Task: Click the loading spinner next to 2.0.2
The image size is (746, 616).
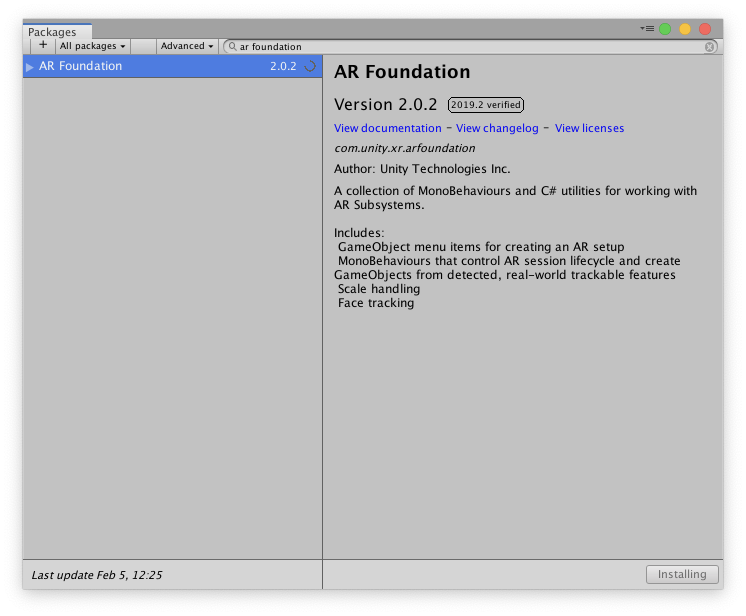Action: coord(310,66)
